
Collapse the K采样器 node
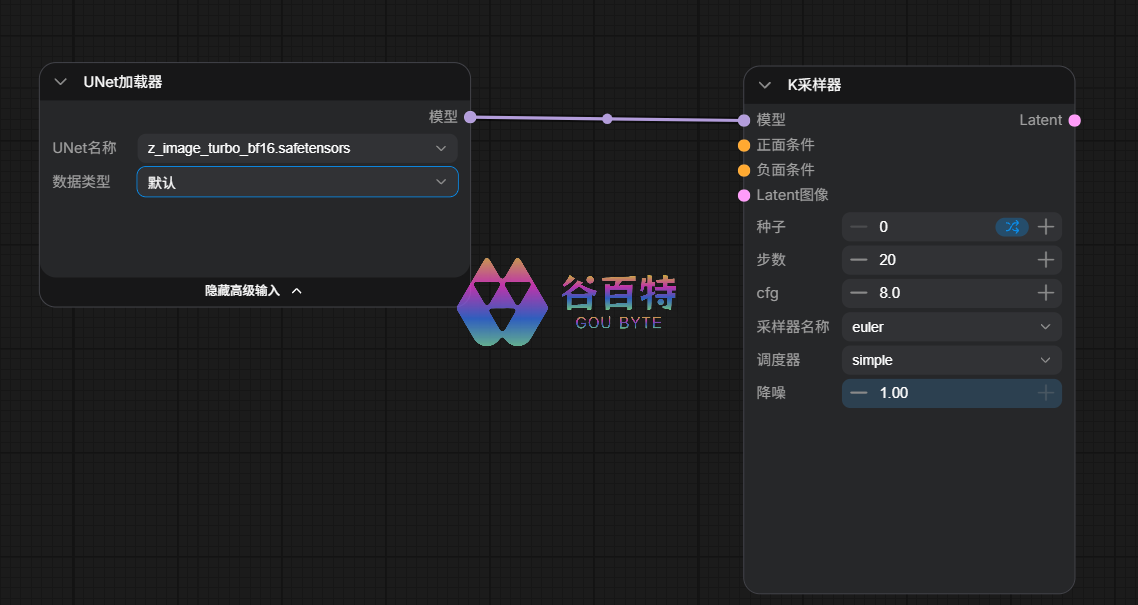tap(765, 85)
